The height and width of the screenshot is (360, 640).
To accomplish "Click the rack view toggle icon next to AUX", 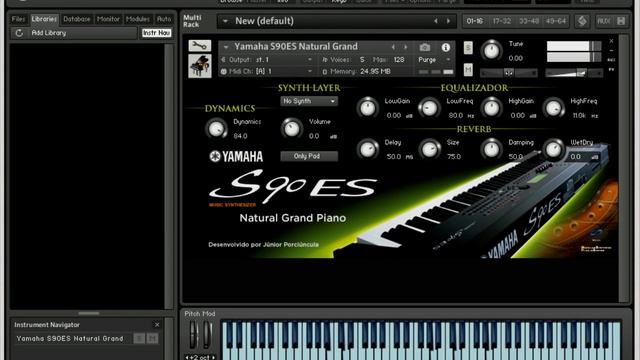I will (x=582, y=21).
